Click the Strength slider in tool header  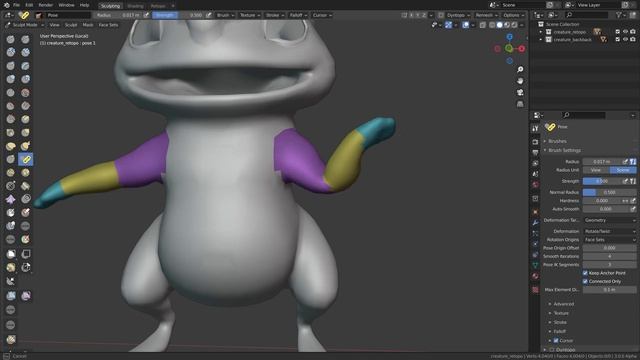point(178,15)
